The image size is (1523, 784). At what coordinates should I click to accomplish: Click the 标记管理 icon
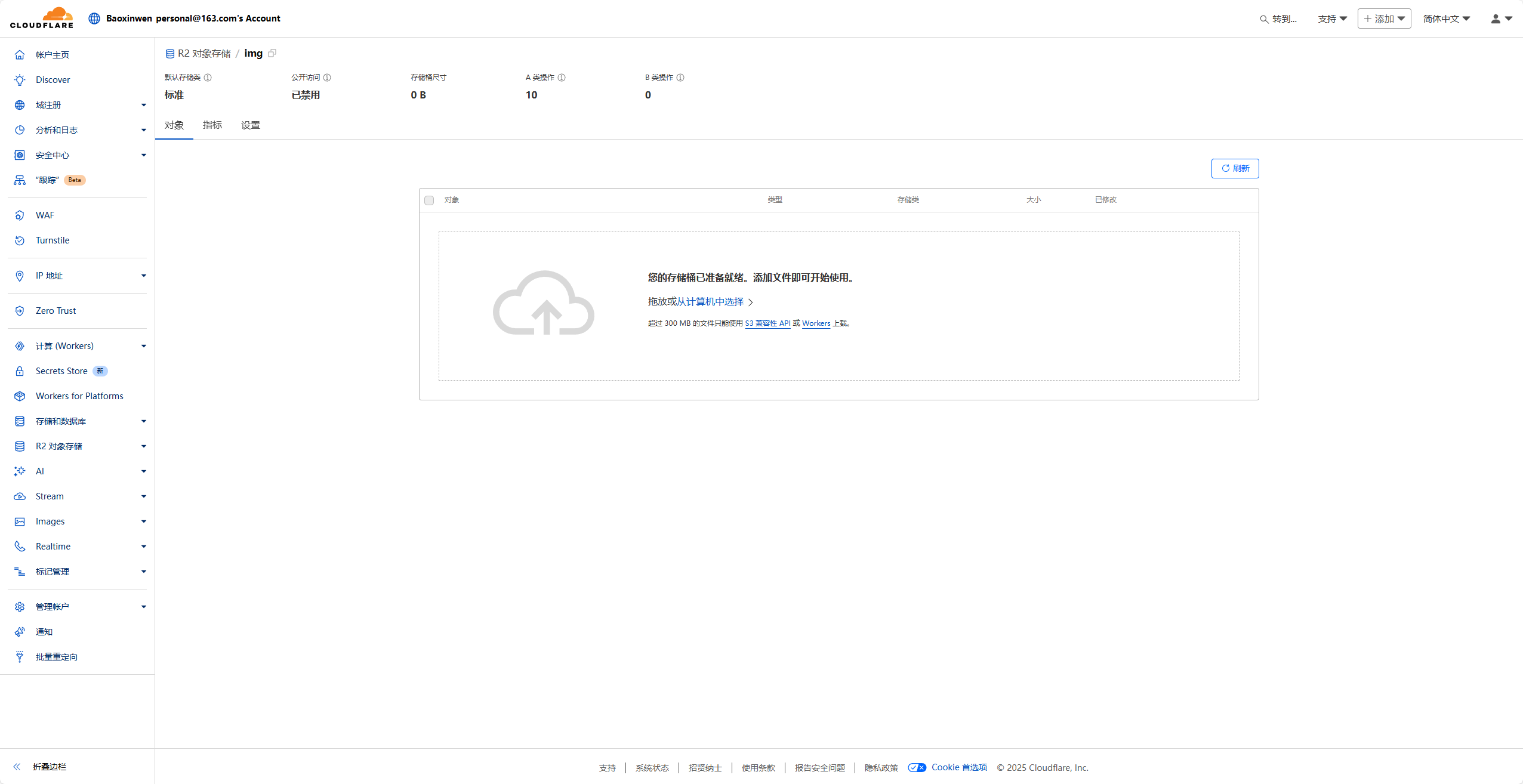(x=20, y=572)
